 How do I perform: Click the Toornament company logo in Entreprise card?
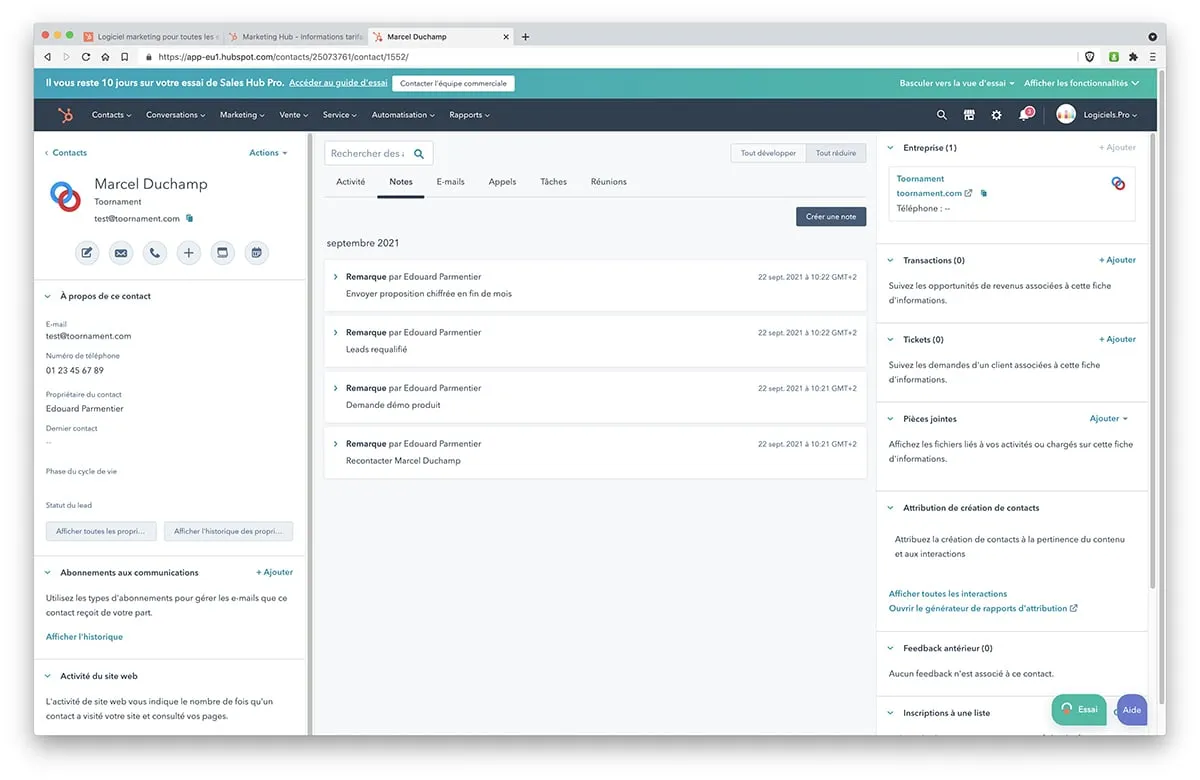(1118, 184)
